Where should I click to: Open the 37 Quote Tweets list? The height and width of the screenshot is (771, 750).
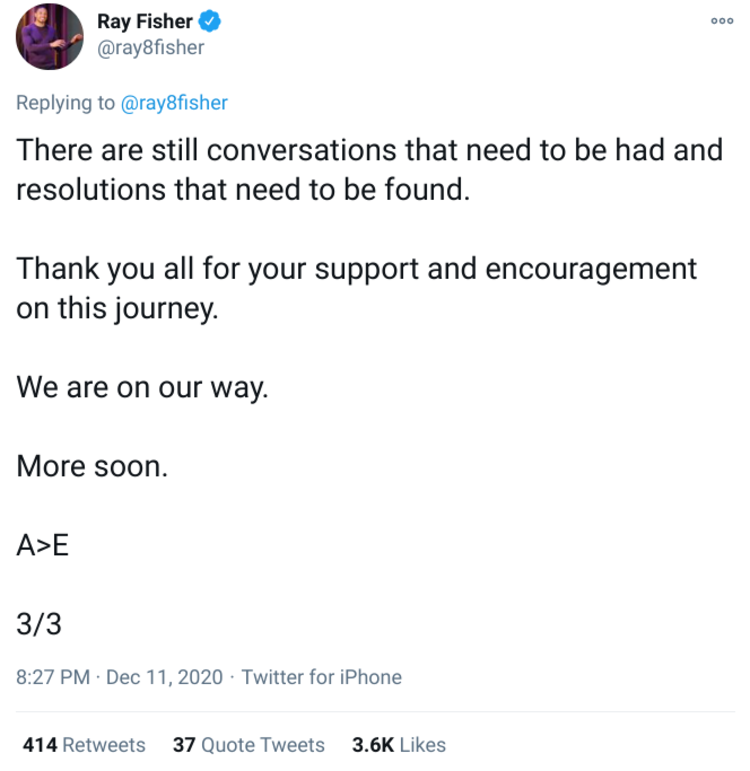(248, 745)
